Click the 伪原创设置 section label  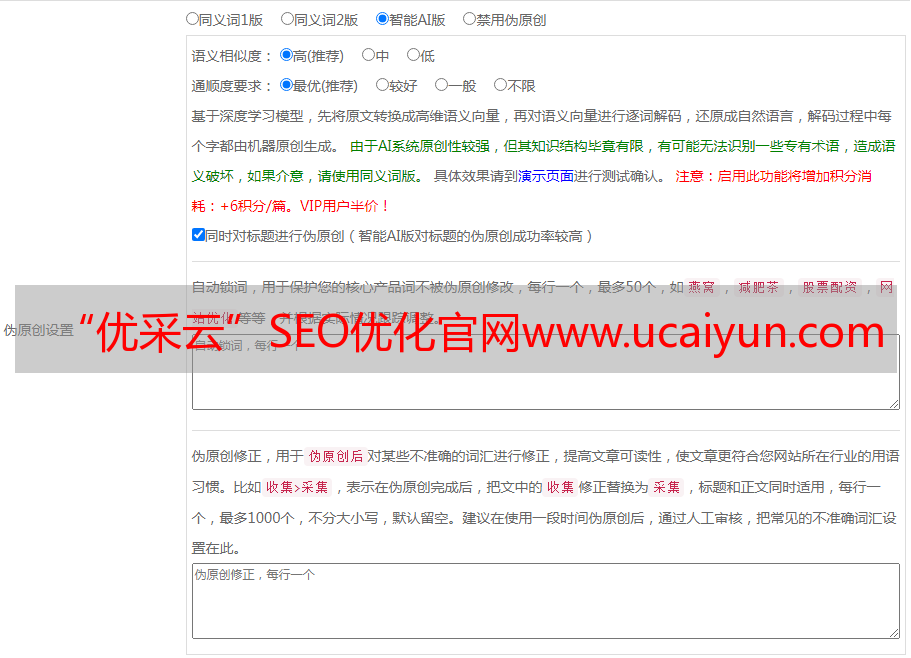[38, 330]
